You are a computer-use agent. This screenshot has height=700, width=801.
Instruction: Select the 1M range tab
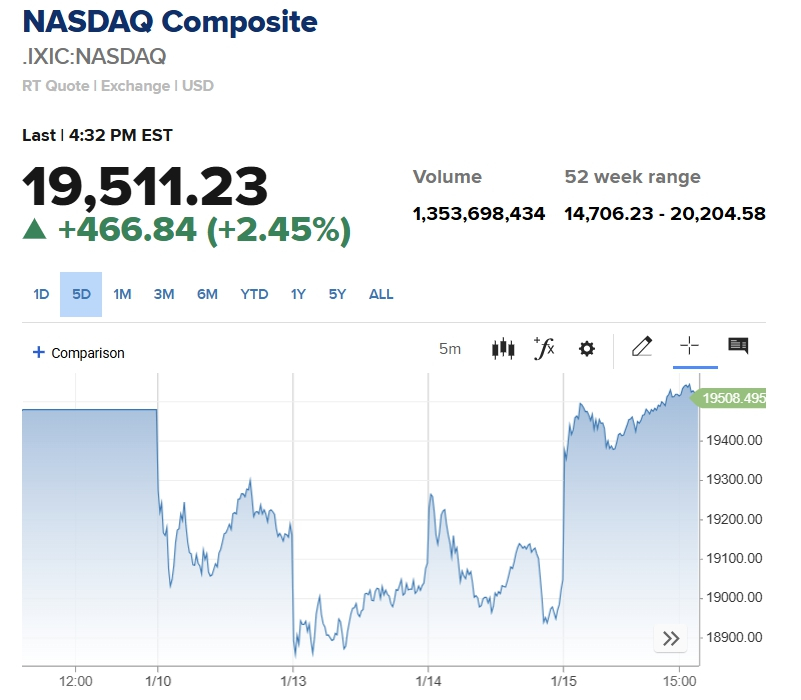click(x=122, y=294)
